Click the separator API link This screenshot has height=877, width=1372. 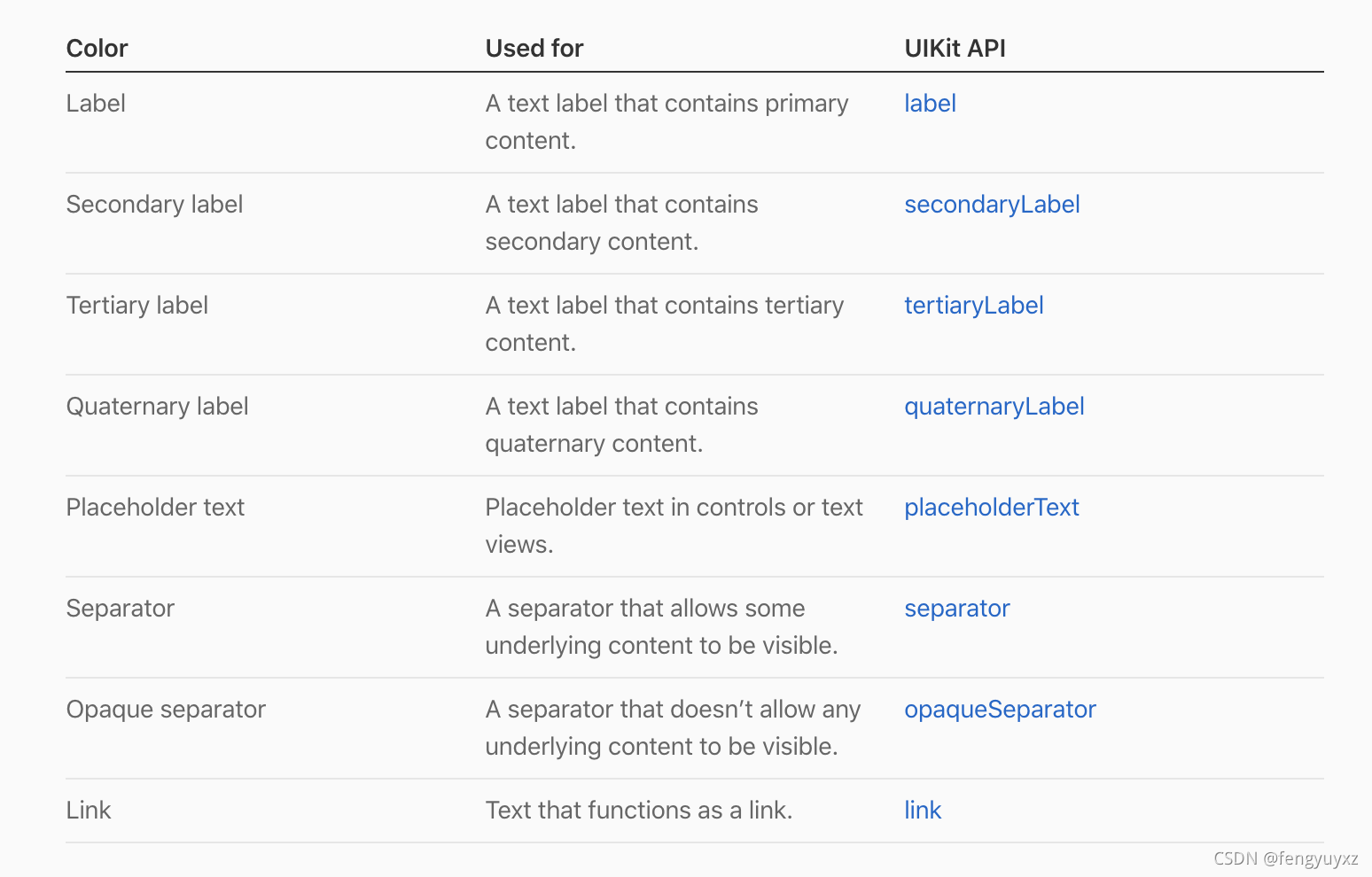coord(956,609)
